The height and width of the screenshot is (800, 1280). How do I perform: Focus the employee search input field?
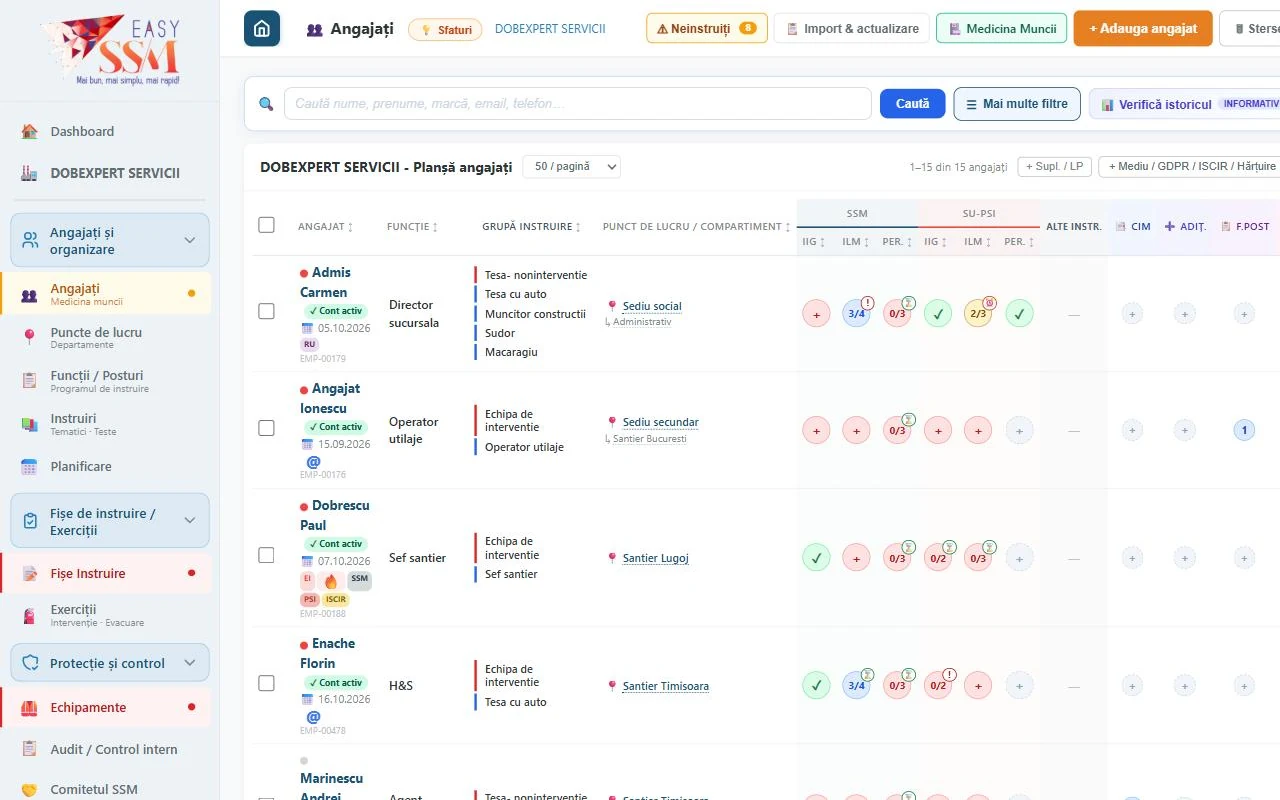(577, 104)
